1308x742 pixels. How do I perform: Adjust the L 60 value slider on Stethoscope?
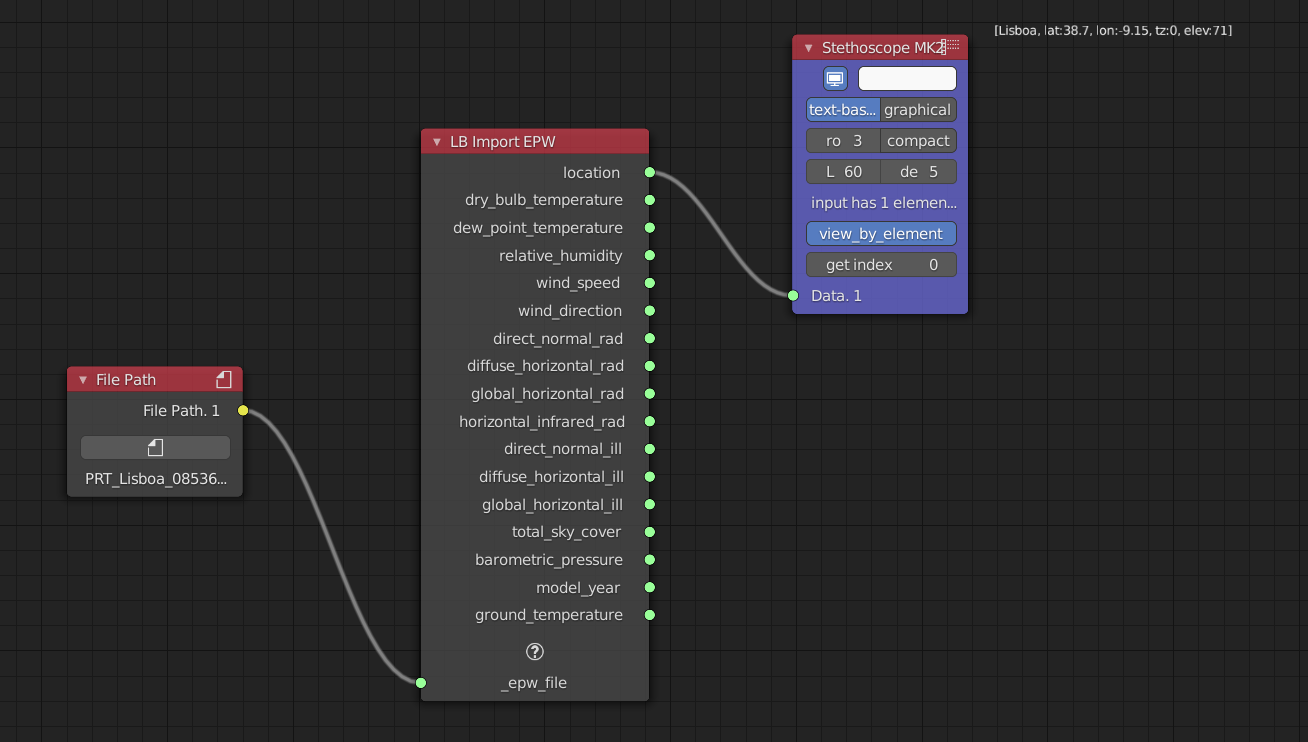coord(843,171)
